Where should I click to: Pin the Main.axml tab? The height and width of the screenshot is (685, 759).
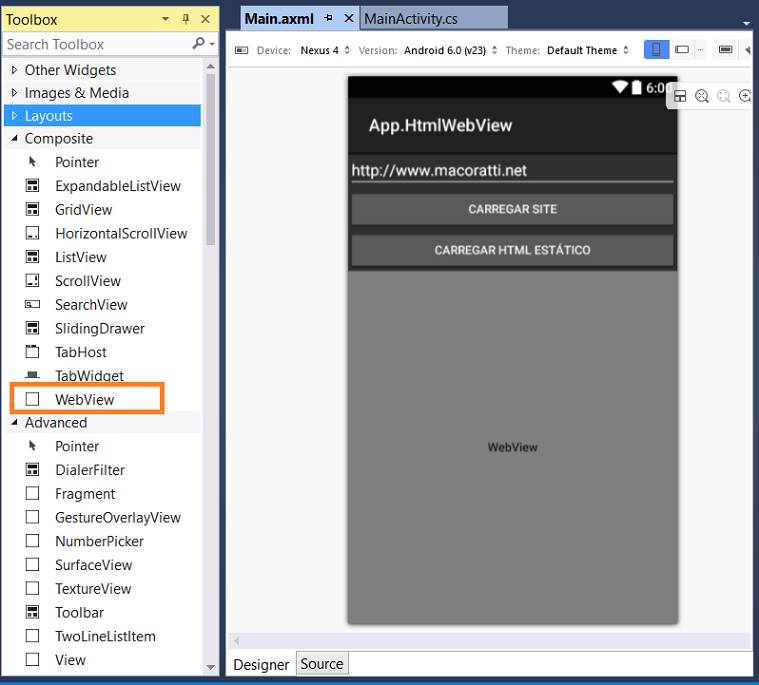click(x=329, y=18)
